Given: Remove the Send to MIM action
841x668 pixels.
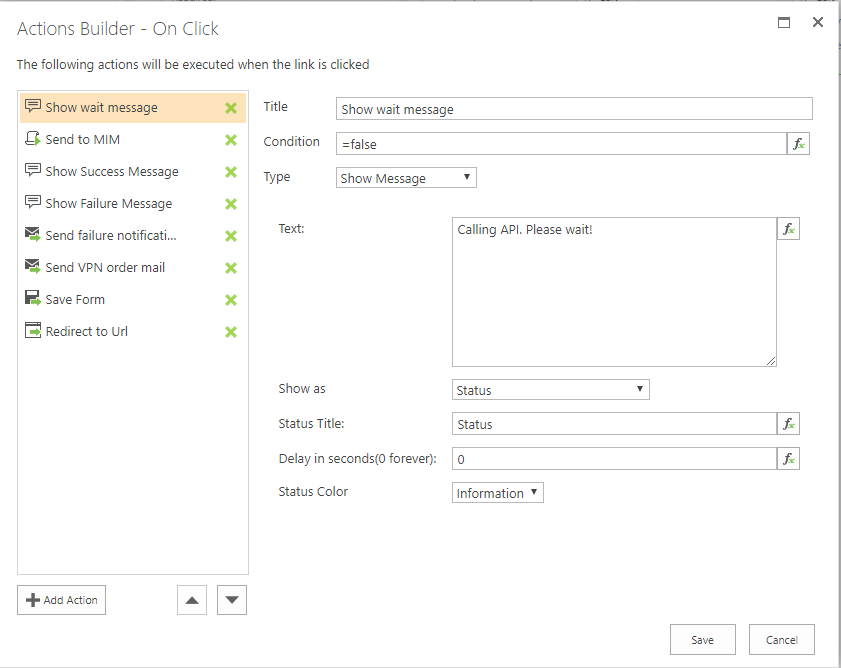Looking at the screenshot, I should pyautogui.click(x=231, y=140).
